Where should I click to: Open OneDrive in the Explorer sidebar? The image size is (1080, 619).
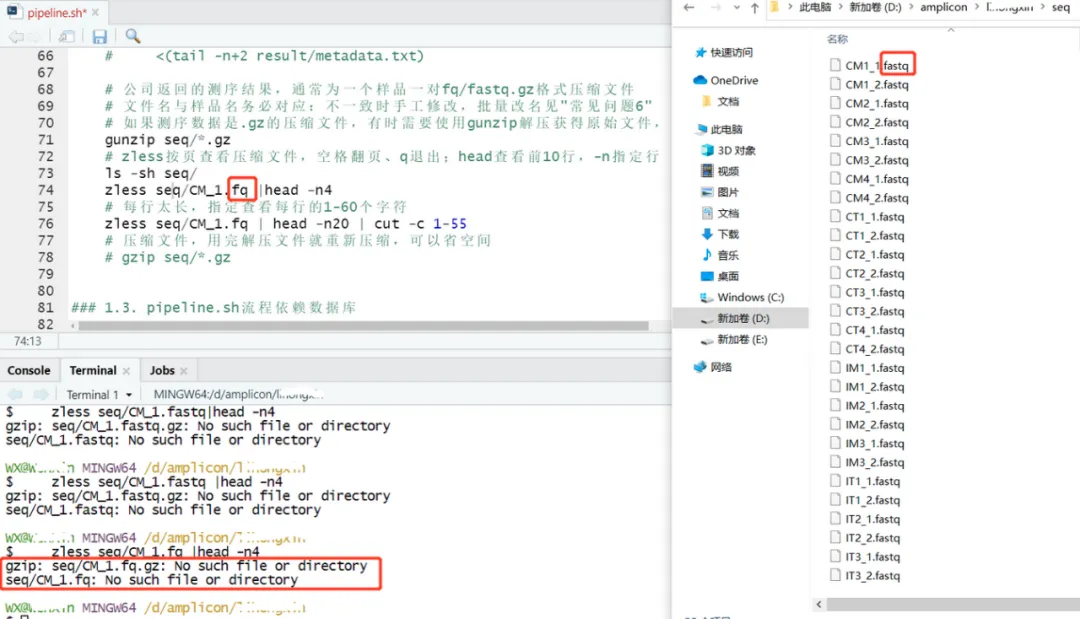click(x=725, y=80)
